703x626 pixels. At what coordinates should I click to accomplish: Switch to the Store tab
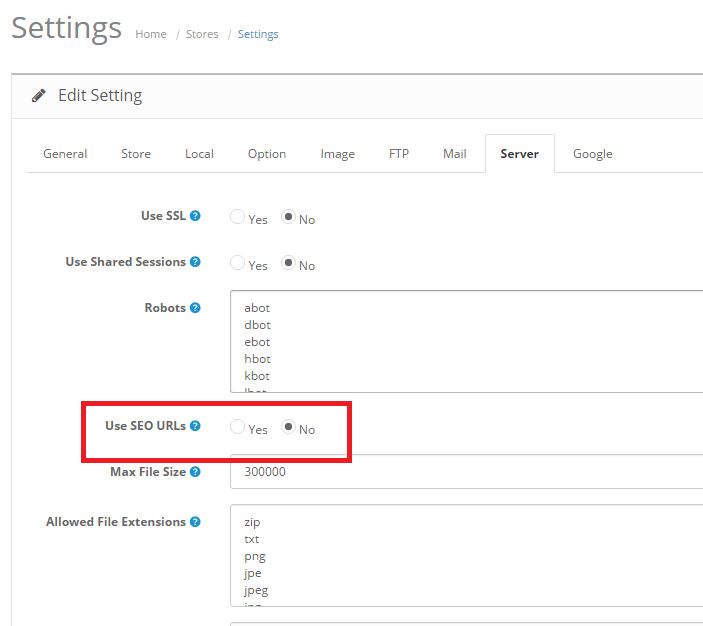coord(136,154)
